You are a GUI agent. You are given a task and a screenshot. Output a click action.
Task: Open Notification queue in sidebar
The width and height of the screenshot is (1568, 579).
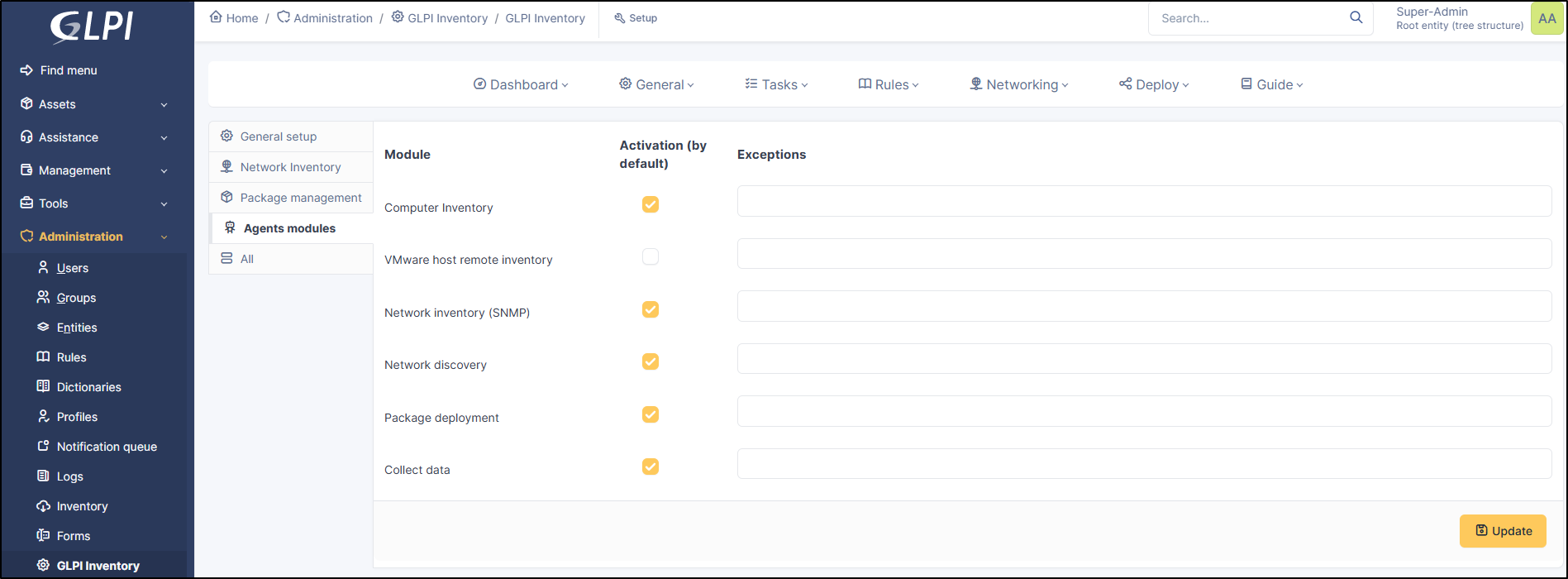coord(106,447)
